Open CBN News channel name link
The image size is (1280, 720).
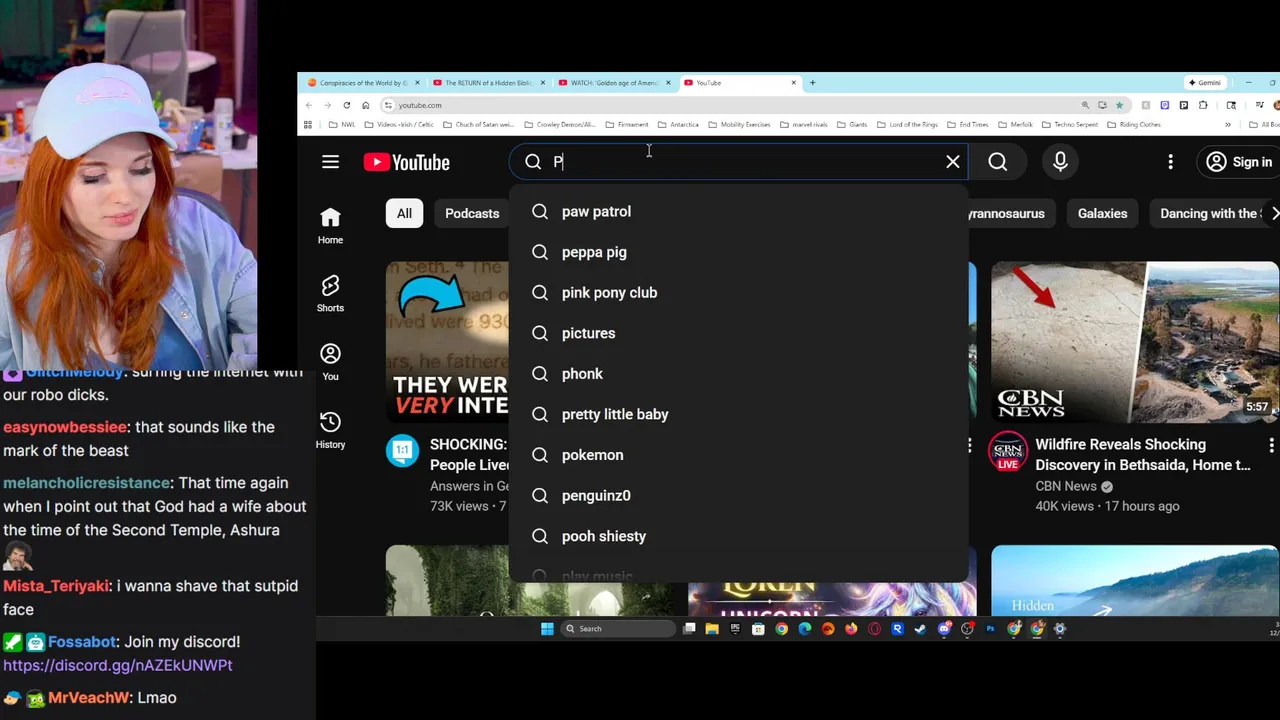(1066, 486)
